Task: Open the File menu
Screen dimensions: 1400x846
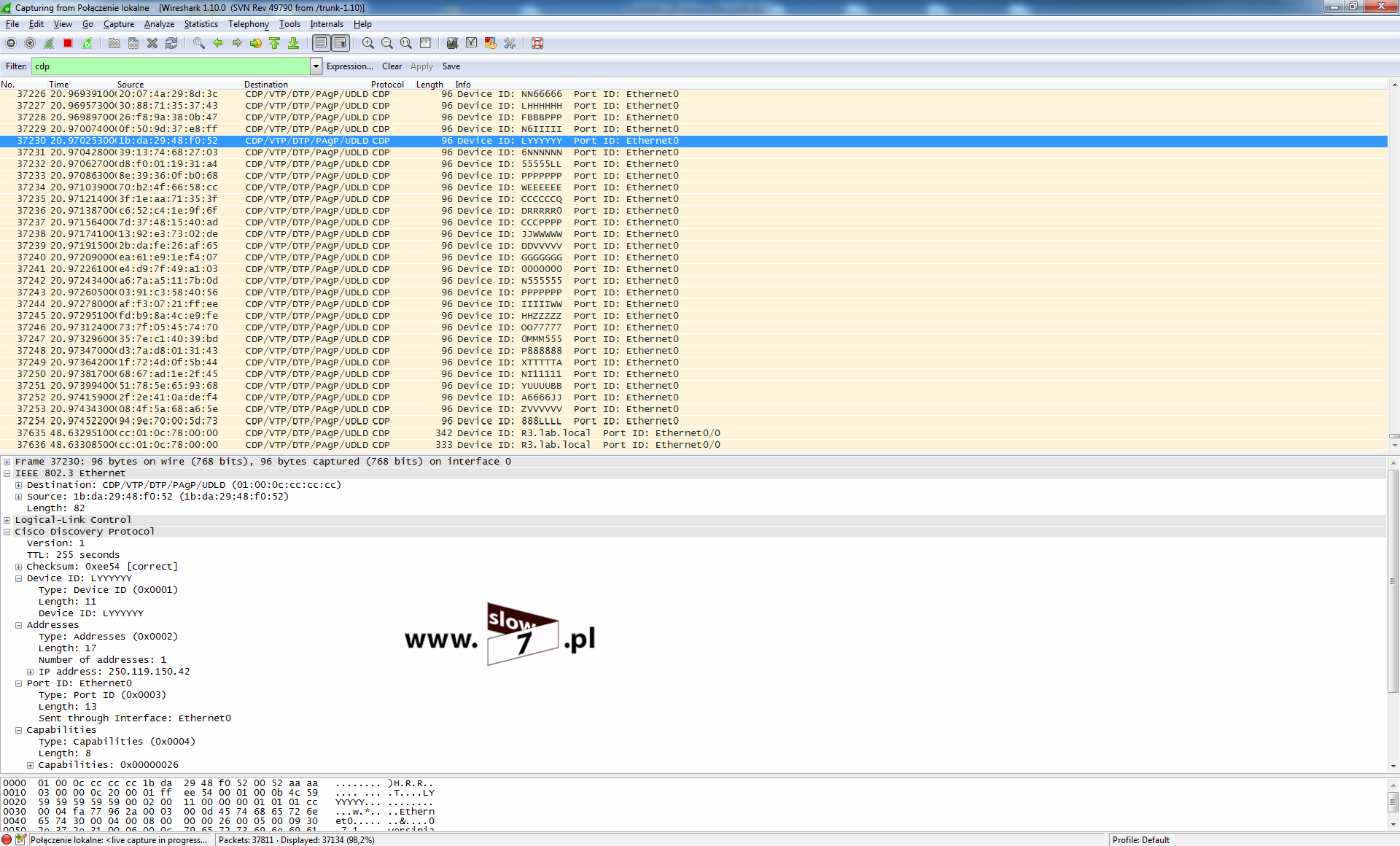Action: tap(12, 24)
